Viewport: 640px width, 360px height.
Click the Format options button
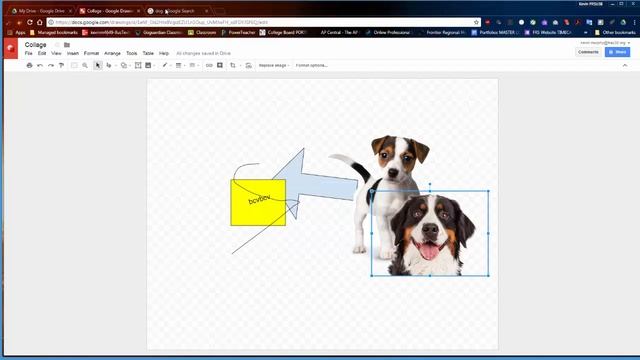[x=311, y=65]
